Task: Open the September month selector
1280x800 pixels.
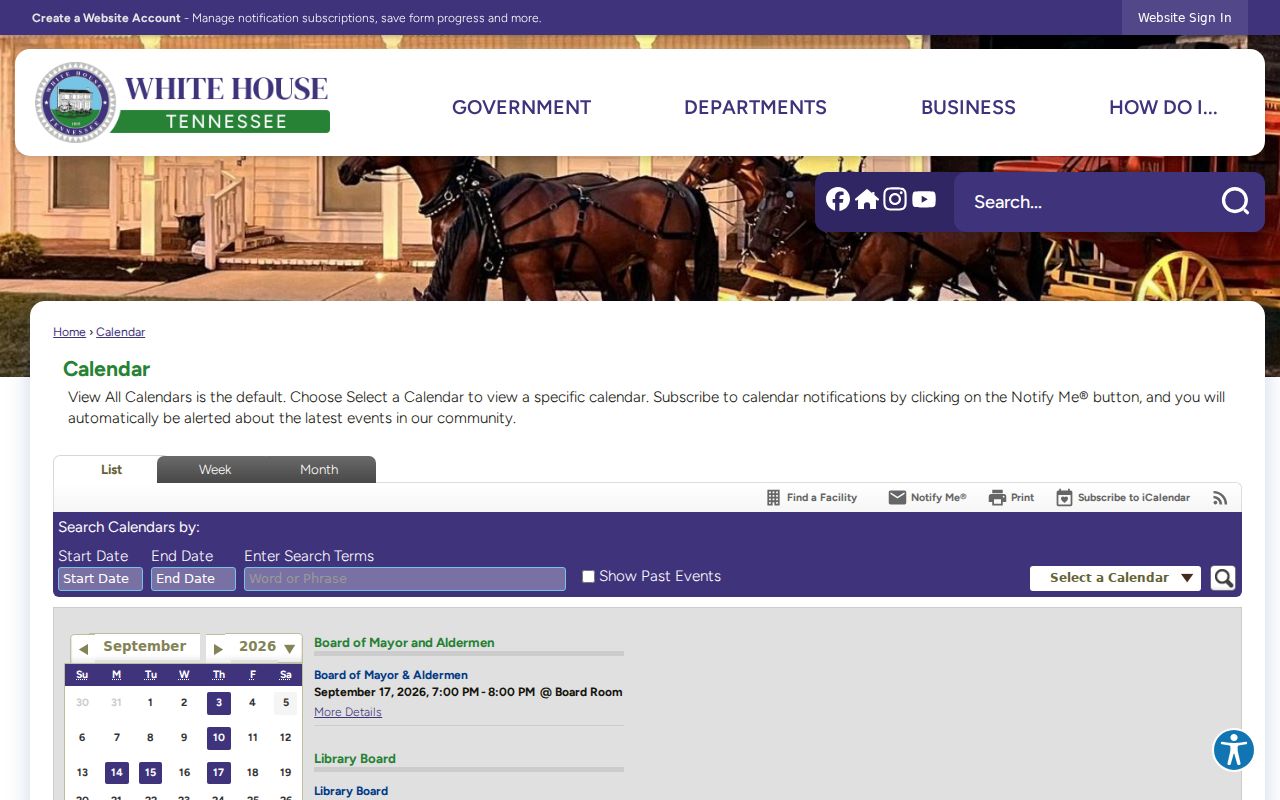Action: point(145,647)
